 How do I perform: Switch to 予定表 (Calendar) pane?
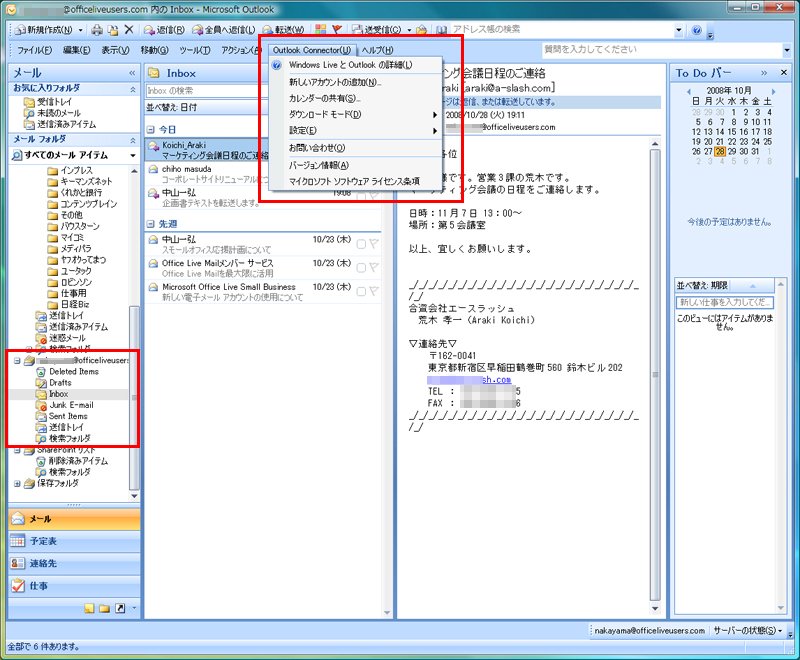tap(74, 541)
